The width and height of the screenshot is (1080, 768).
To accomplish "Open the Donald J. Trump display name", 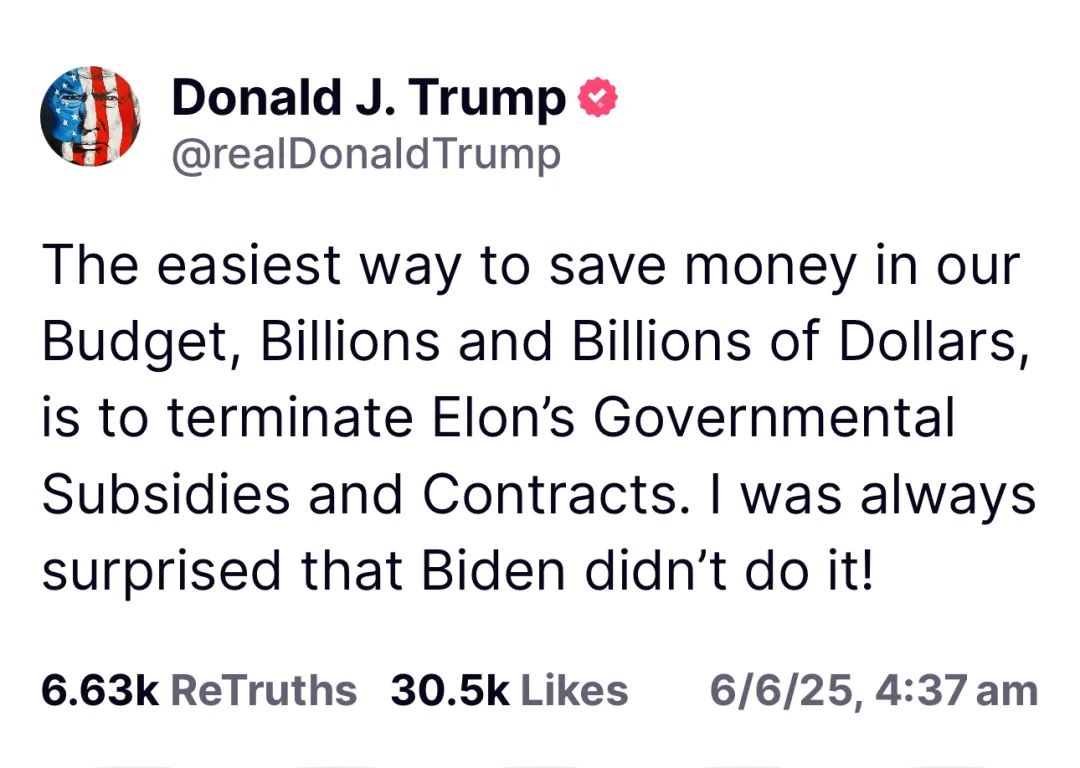I will point(369,97).
